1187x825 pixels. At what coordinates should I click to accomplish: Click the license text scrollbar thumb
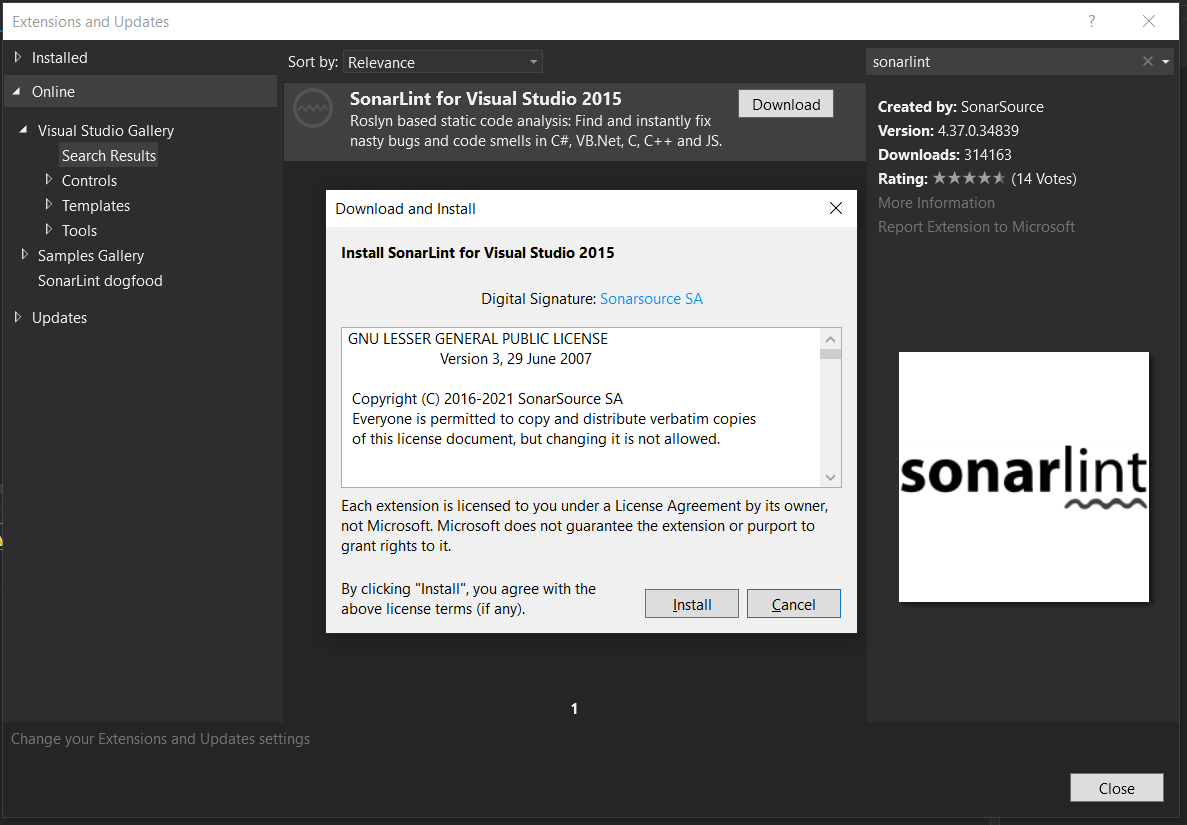coord(830,354)
